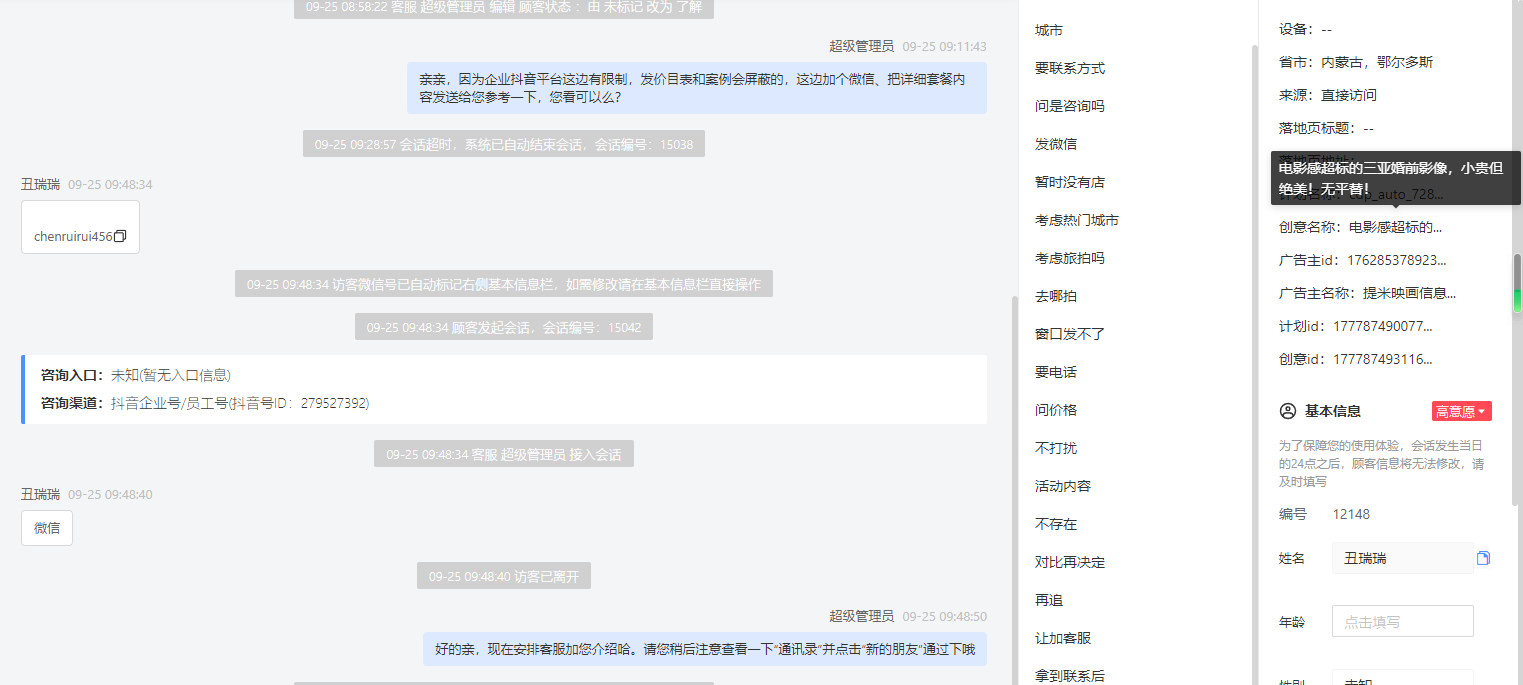Click the 超级管理员 sender name at 09:48:50

pyautogui.click(x=861, y=616)
